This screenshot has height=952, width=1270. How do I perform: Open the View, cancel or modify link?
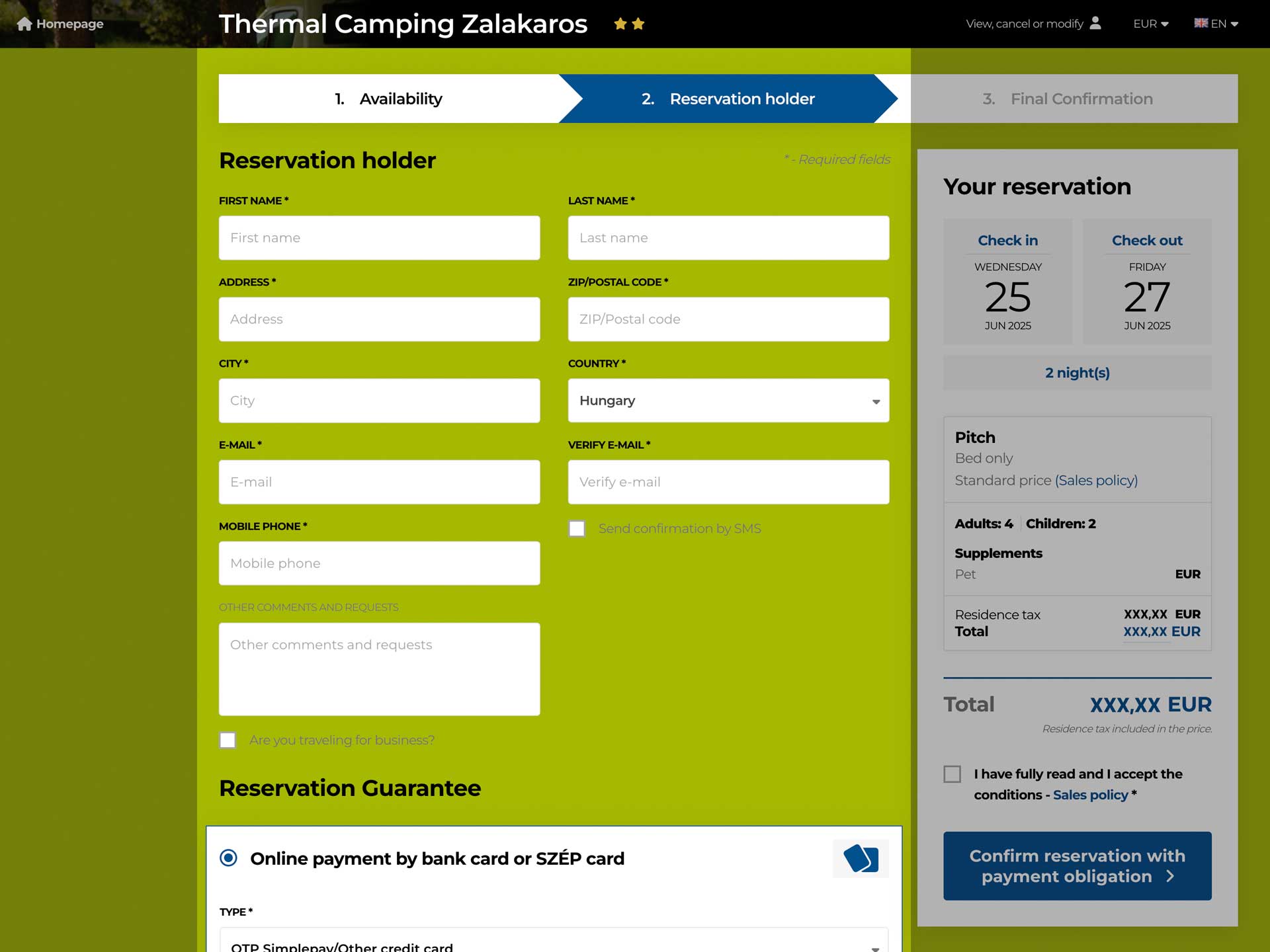[1024, 24]
